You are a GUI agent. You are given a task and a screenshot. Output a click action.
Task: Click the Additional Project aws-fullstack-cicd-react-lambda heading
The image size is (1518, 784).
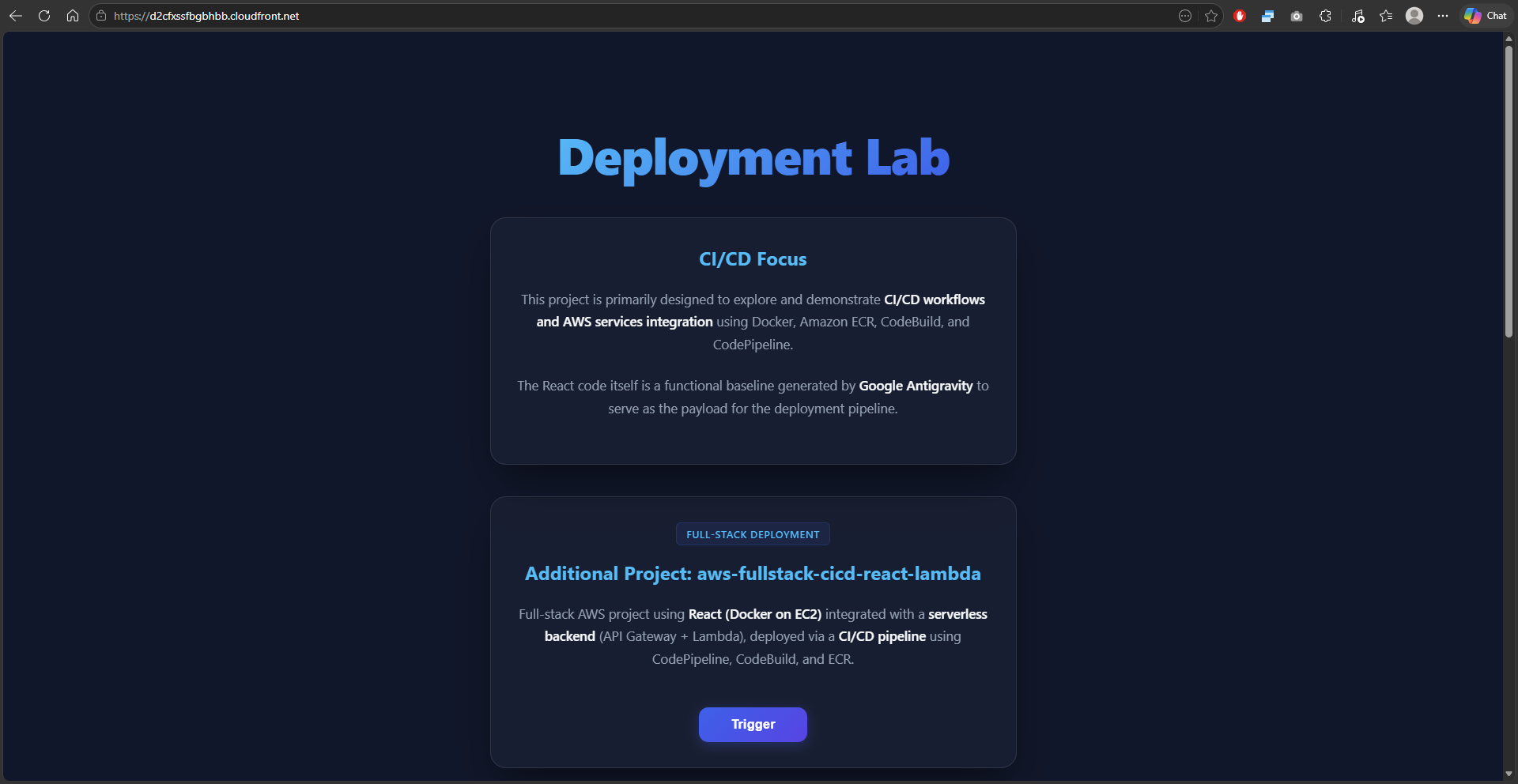pyautogui.click(x=753, y=574)
